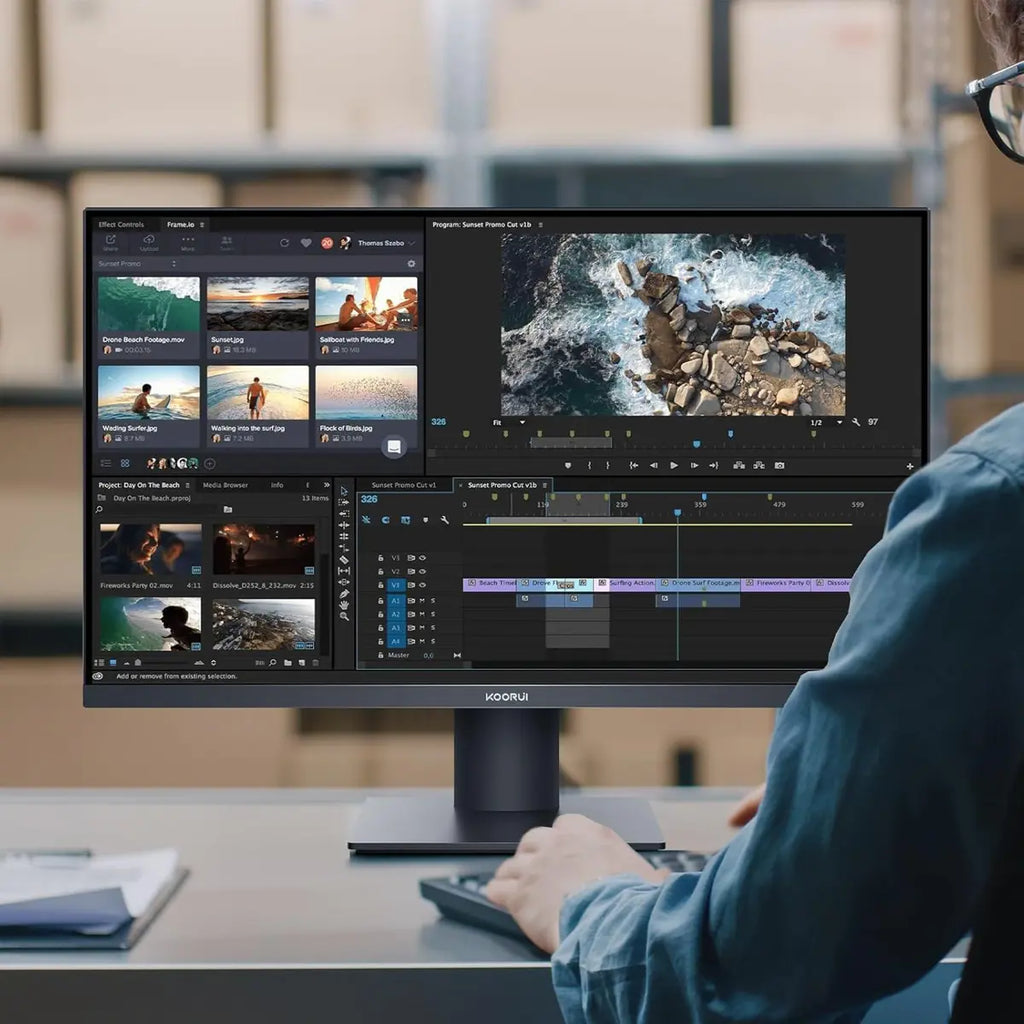The width and height of the screenshot is (1024, 1024).
Task: Select the Hand tool in the tools panel
Action: pyautogui.click(x=344, y=605)
